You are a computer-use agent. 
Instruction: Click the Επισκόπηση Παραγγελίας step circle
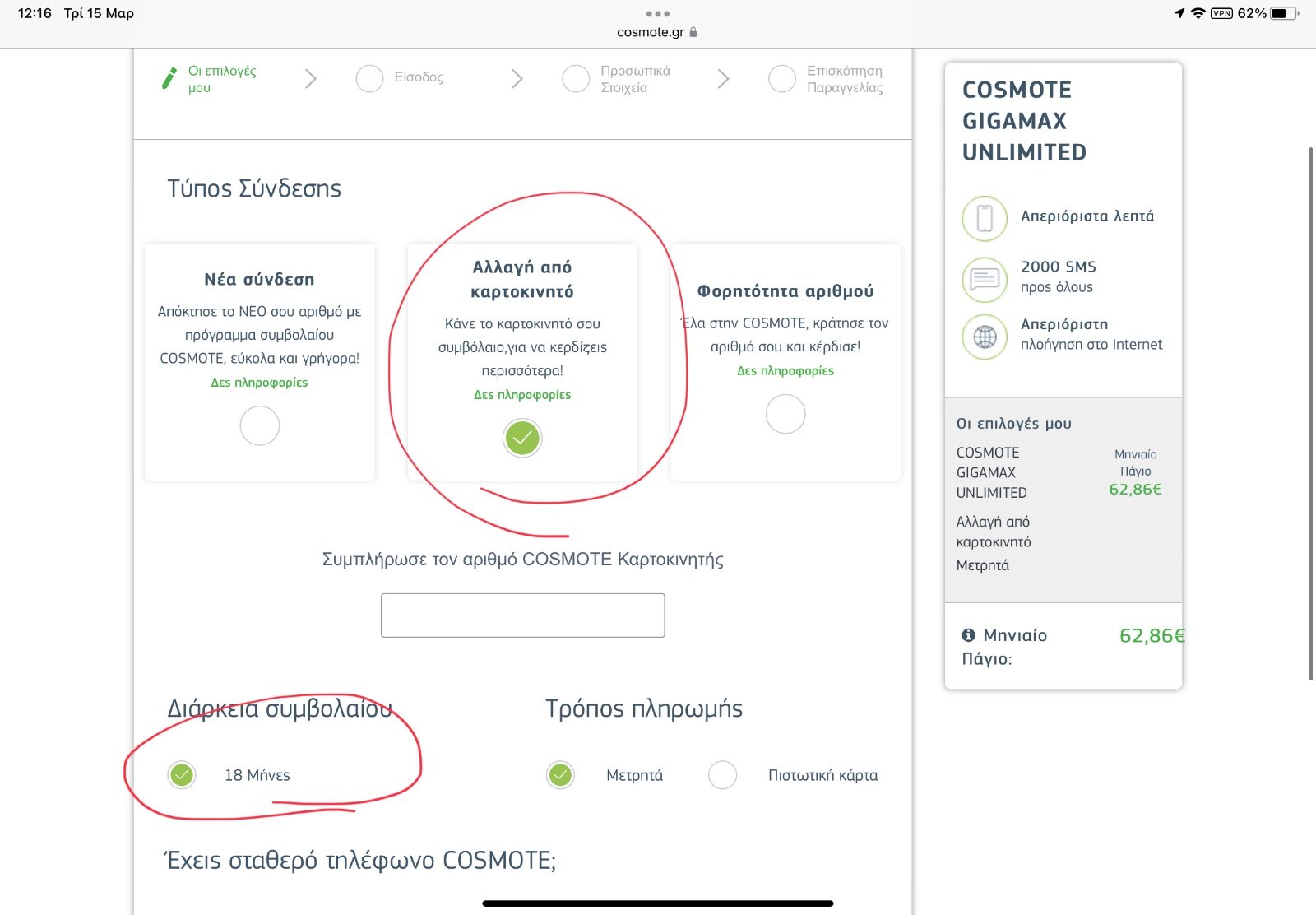pyautogui.click(x=782, y=79)
